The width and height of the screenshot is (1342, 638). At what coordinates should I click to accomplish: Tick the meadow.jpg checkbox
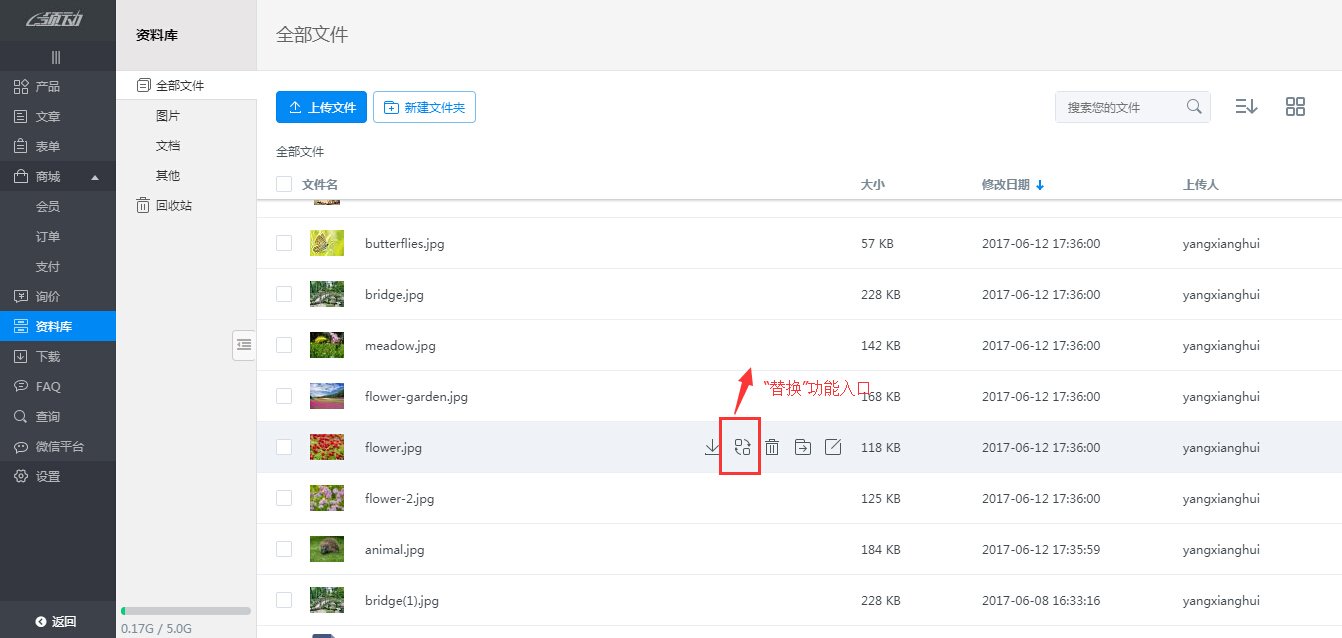pos(284,345)
